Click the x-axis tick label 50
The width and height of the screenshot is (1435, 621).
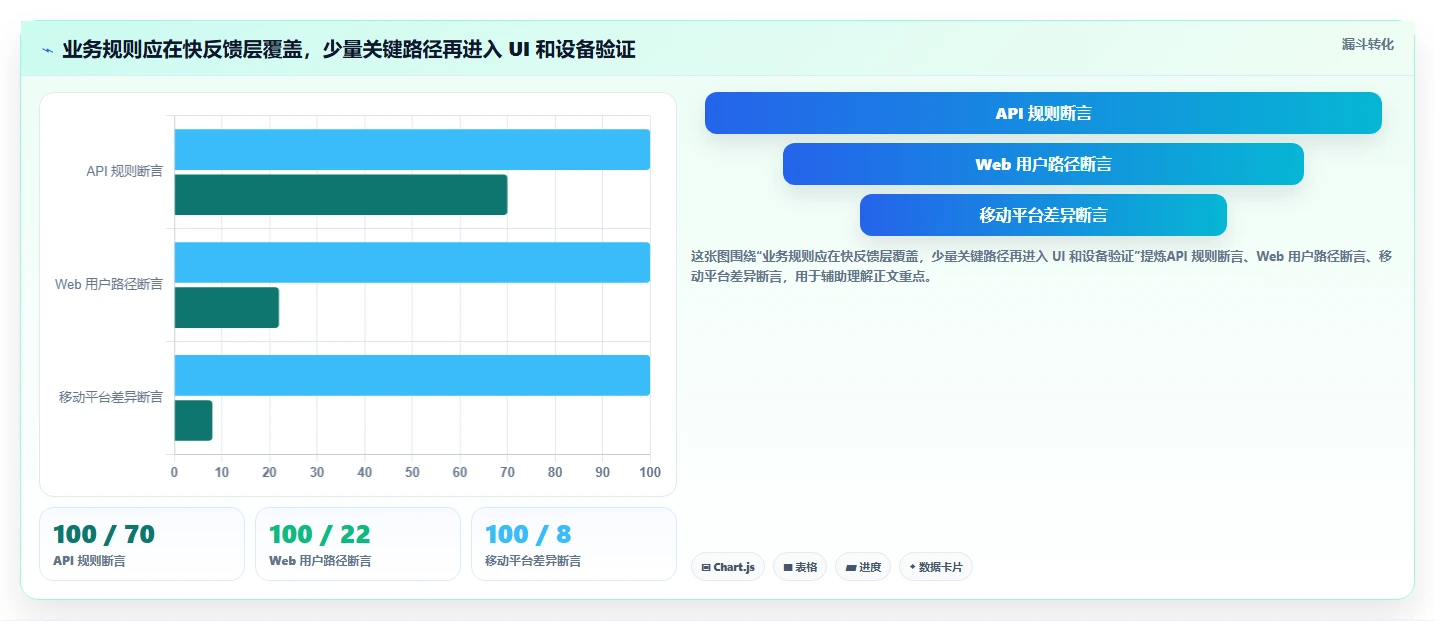tap(412, 472)
